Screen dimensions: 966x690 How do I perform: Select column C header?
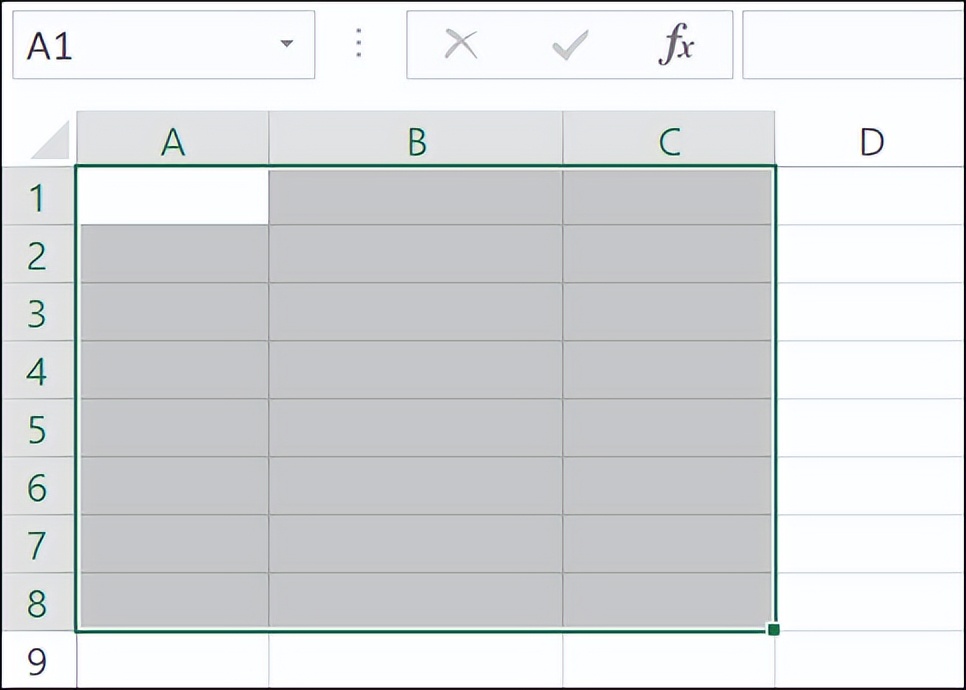pyautogui.click(x=669, y=142)
